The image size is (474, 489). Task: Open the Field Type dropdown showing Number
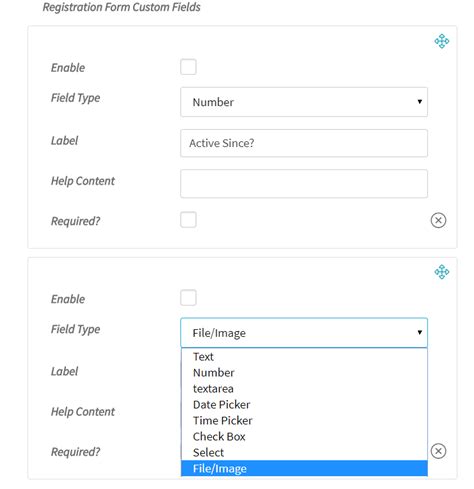pos(304,102)
